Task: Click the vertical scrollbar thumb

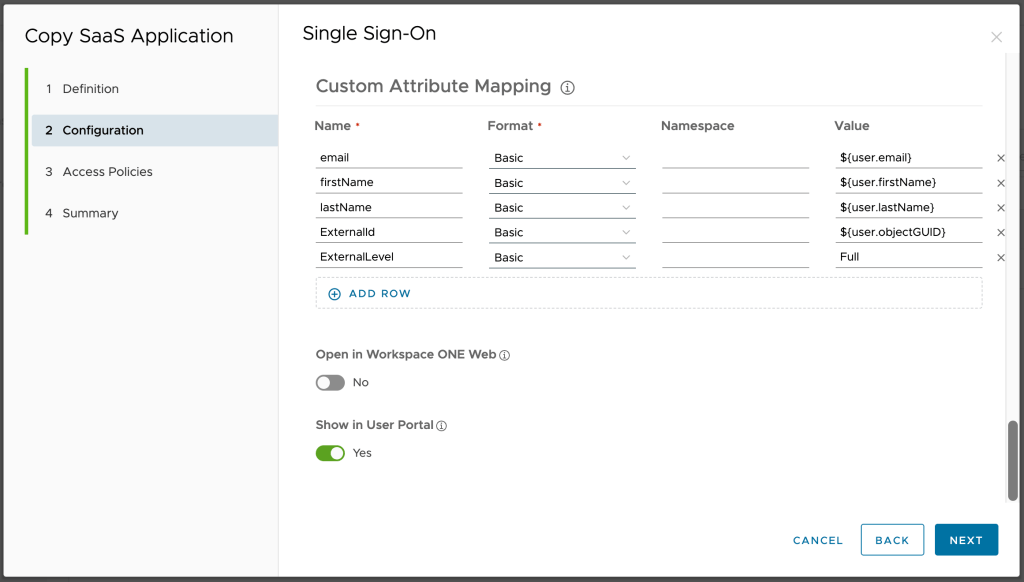Action: 1012,458
